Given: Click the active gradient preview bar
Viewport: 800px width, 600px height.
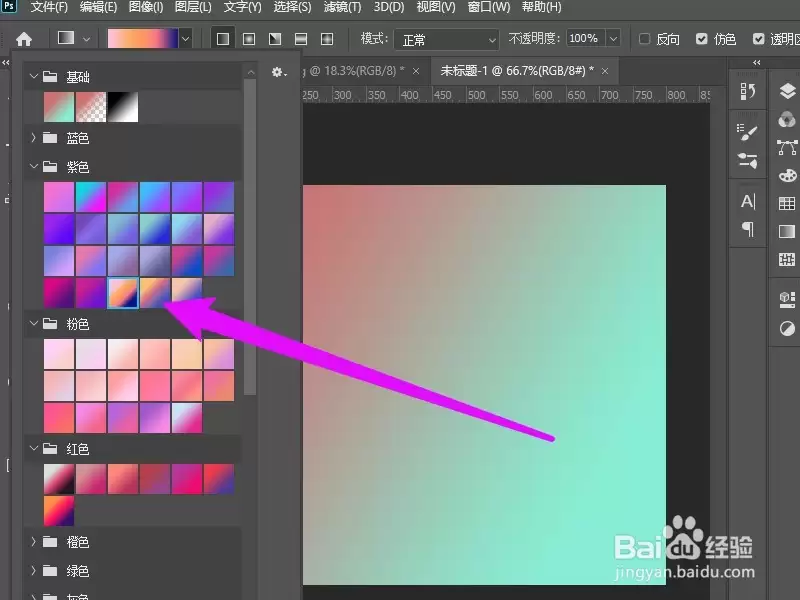Looking at the screenshot, I should [x=143, y=39].
